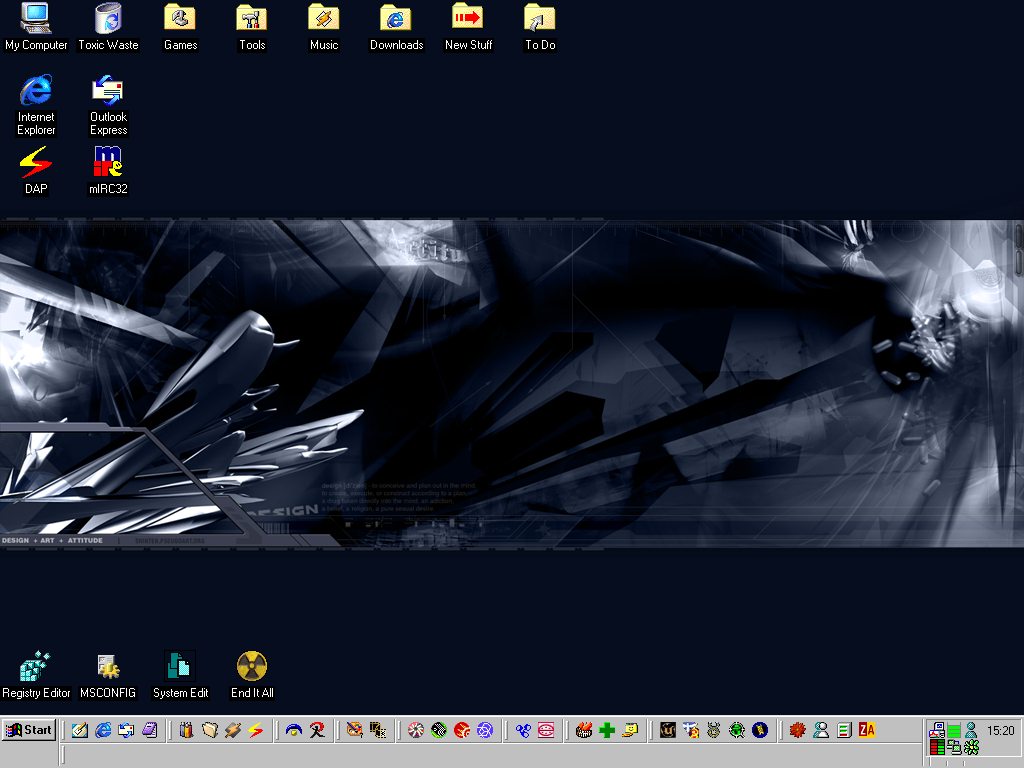Open the Tools folder
Screen dimensions: 1024x768
pos(252,20)
